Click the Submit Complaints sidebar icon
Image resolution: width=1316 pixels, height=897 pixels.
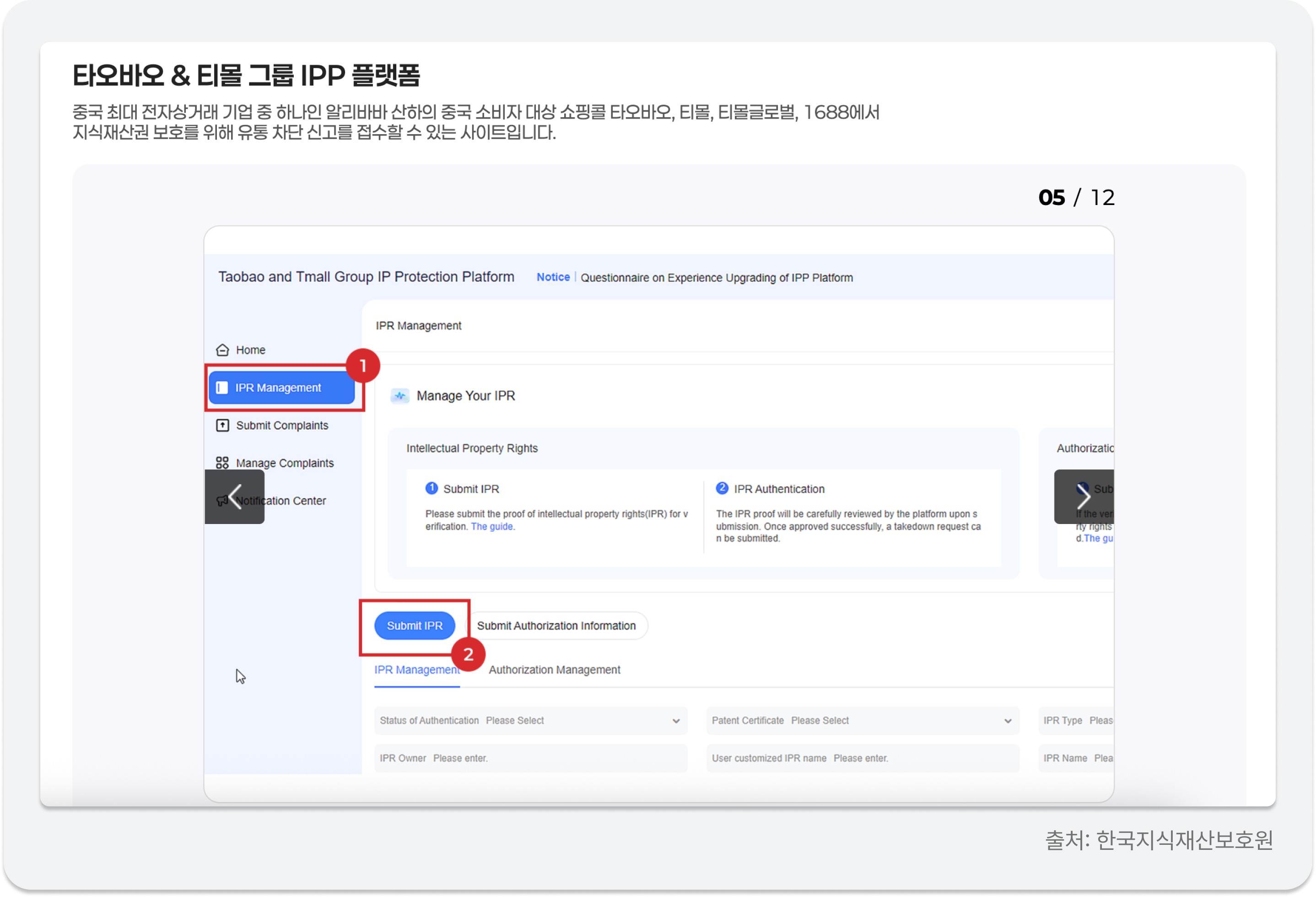click(222, 425)
